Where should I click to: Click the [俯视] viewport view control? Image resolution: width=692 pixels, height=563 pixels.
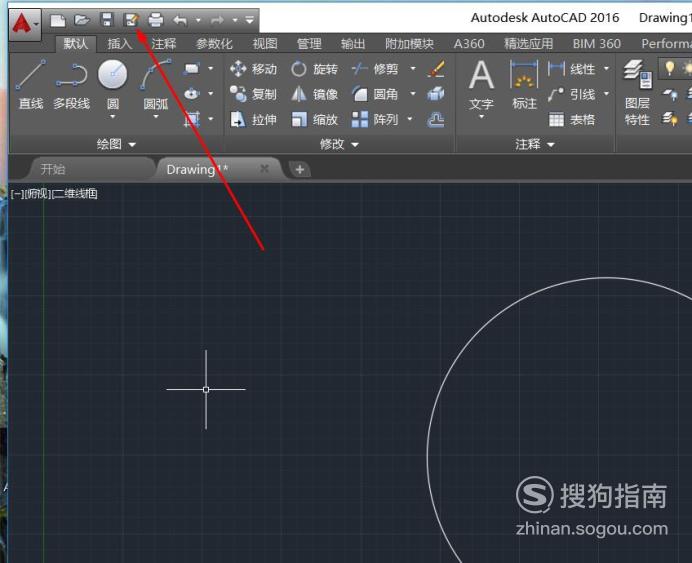coord(38,194)
